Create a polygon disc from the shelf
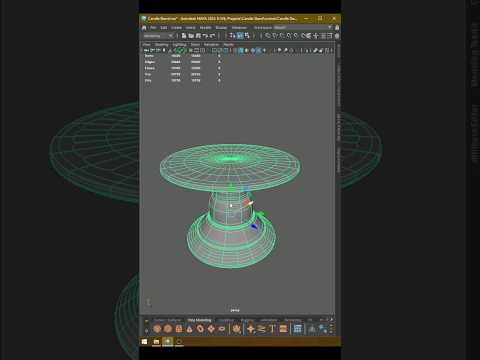Screen dimensions: 480x360 coord(222,329)
